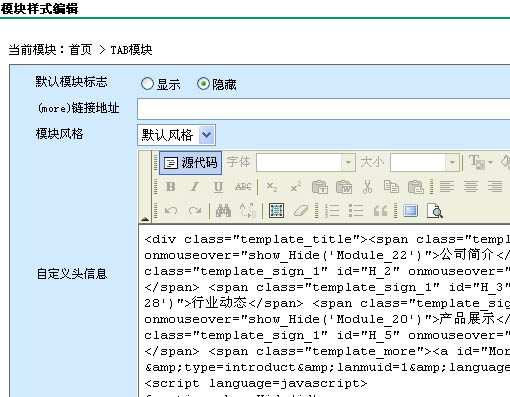
Task: Toggle the 源代码 source view button
Action: click(x=190, y=163)
